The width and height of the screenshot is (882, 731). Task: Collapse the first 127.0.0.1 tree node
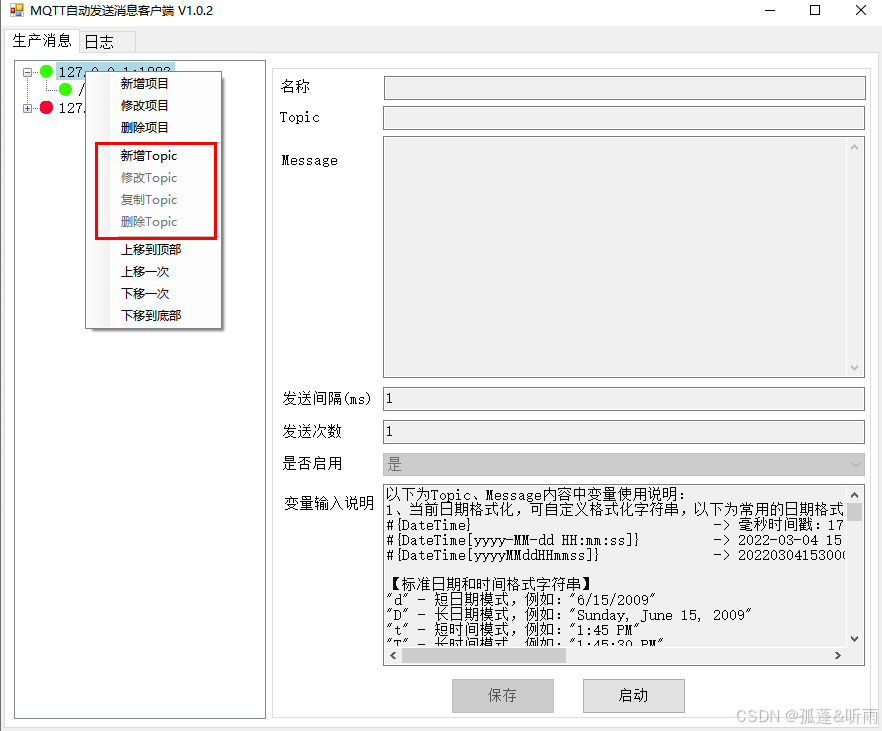(27, 72)
